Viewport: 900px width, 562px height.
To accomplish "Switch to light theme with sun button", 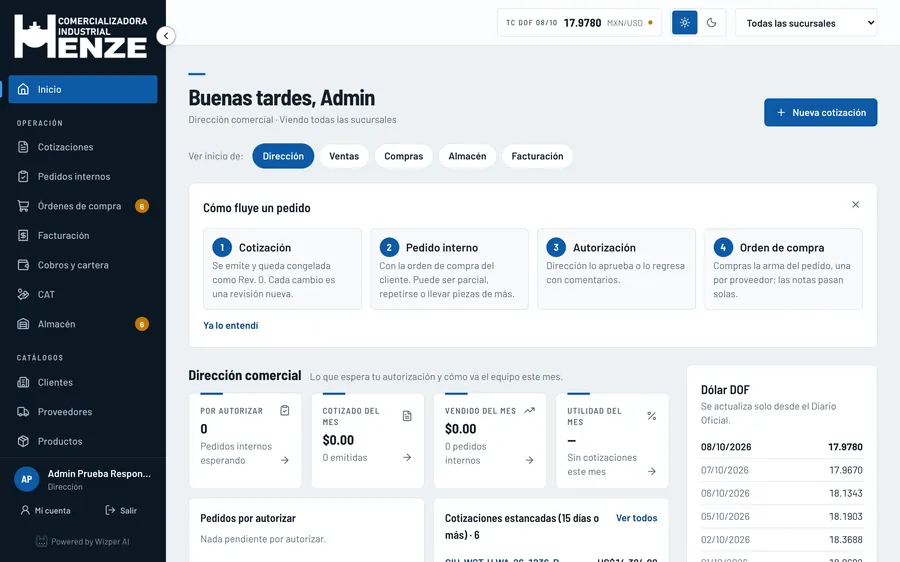I will point(685,22).
